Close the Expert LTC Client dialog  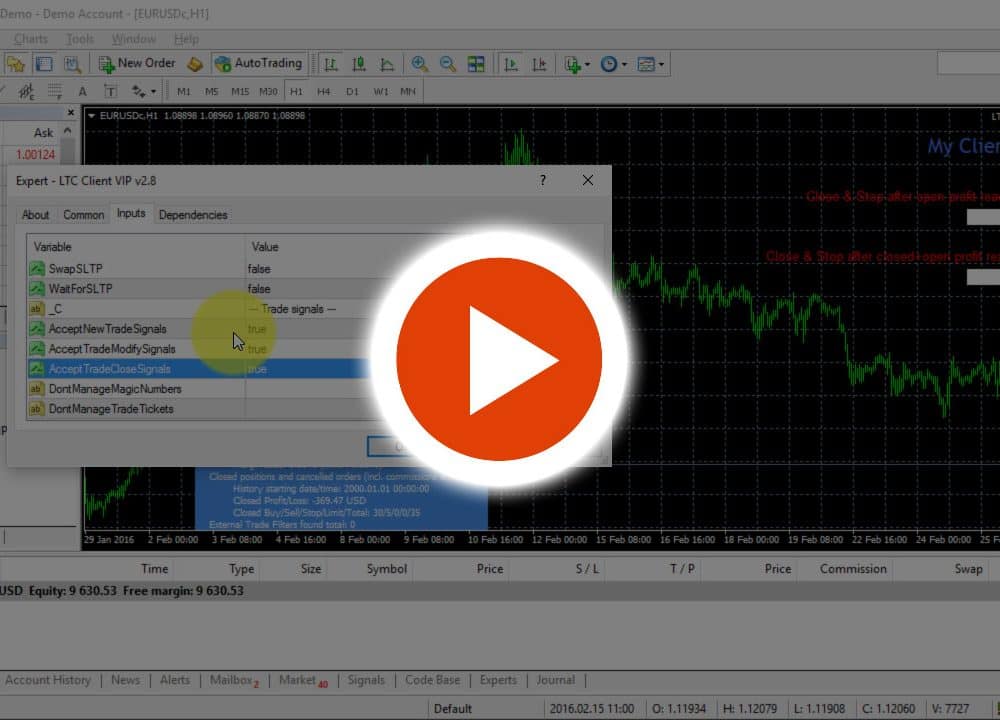pyautogui.click(x=588, y=180)
